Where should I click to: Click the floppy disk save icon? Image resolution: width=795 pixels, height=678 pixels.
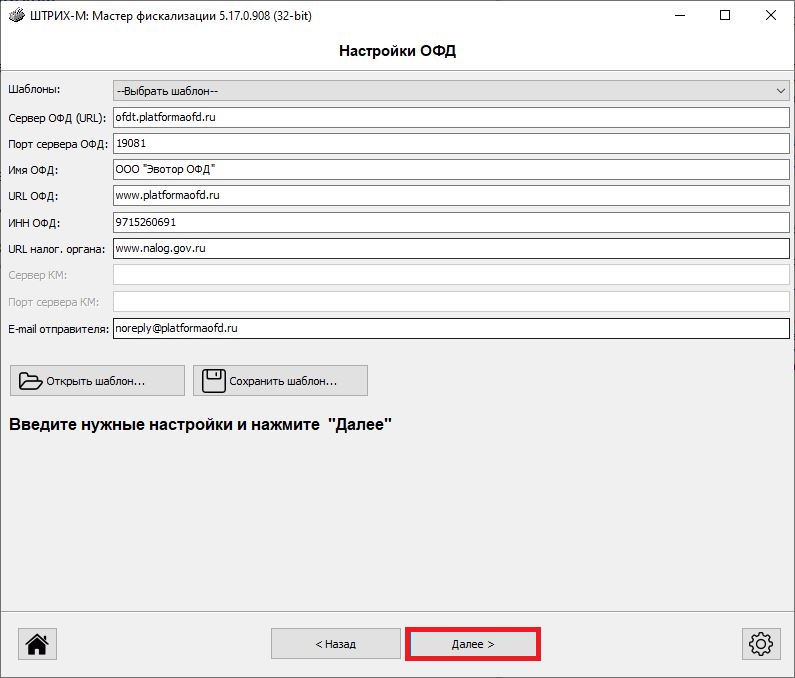point(213,381)
